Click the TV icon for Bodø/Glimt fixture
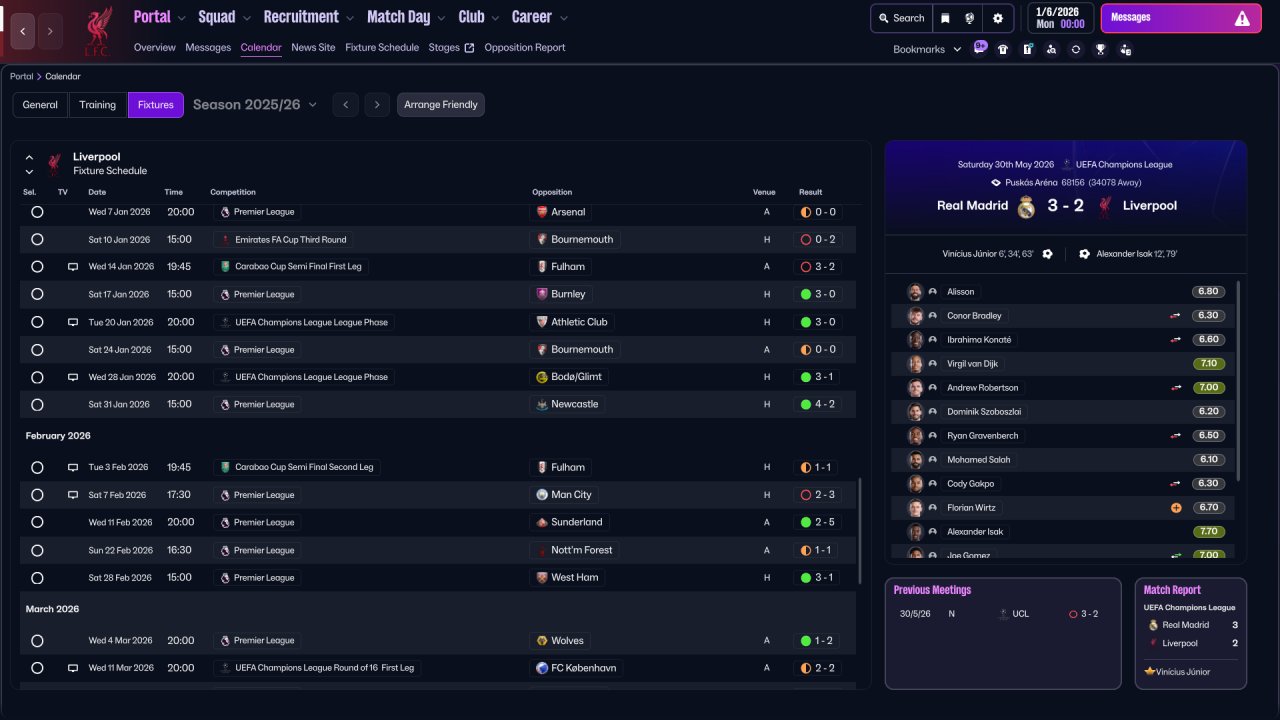1280x720 pixels. [73, 377]
